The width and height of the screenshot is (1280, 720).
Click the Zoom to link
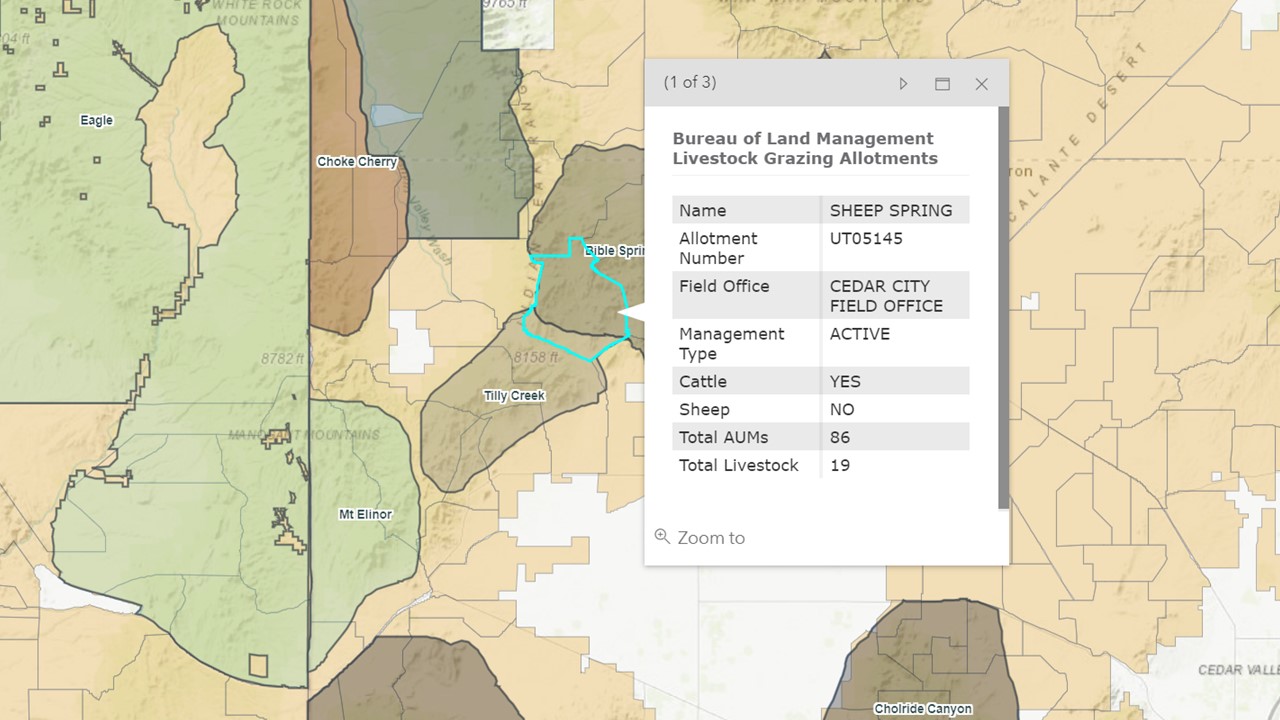pyautogui.click(x=710, y=538)
